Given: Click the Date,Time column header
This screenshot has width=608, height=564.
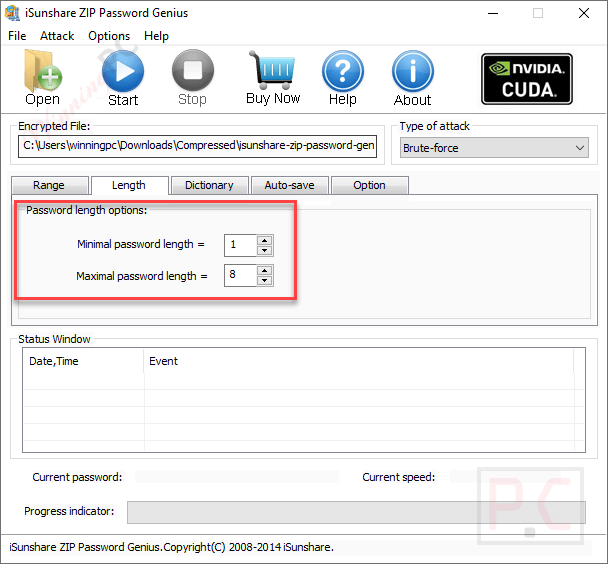Looking at the screenshot, I should coord(83,361).
